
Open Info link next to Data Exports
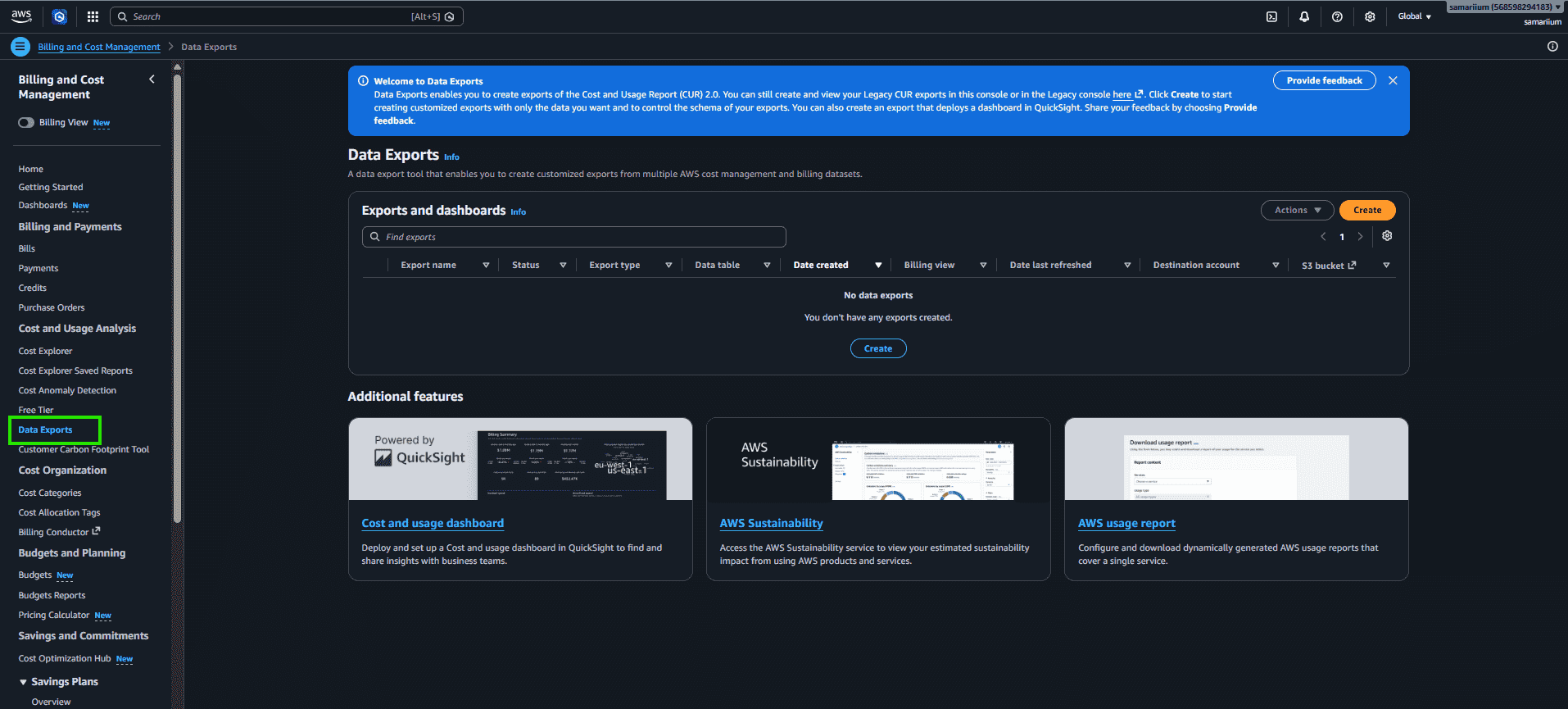tap(451, 157)
